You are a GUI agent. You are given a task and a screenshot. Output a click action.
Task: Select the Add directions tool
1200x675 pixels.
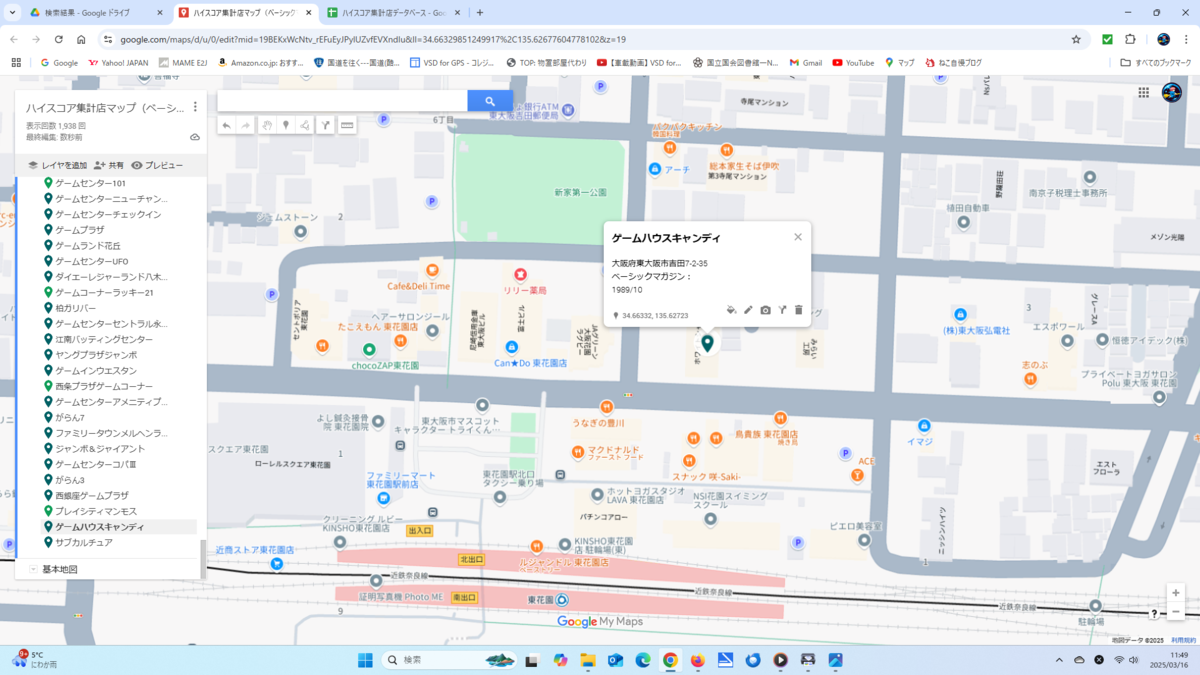click(x=325, y=126)
